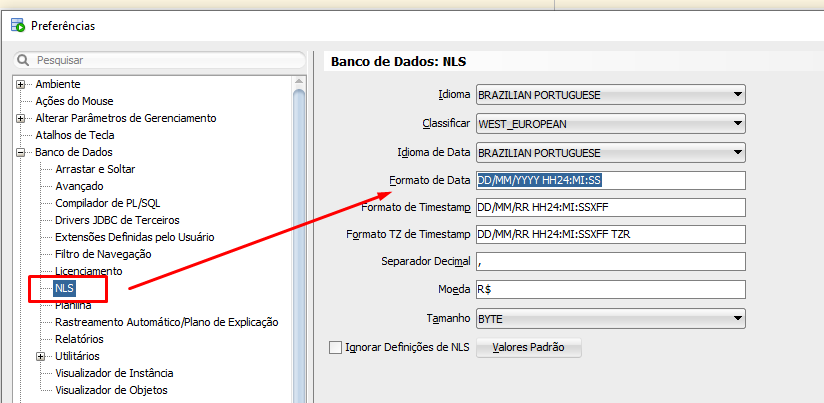Enable Ignorar Definições de NLS checkbox
This screenshot has width=824, height=403.
point(335,348)
